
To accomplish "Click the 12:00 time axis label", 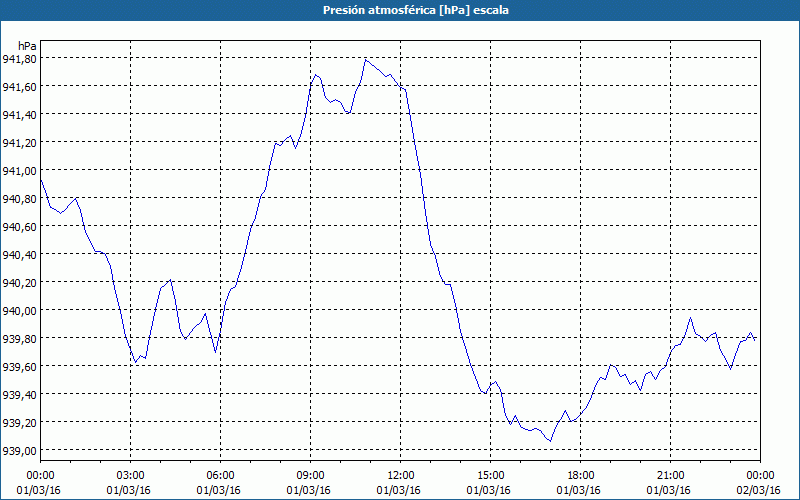I will tap(401, 476).
